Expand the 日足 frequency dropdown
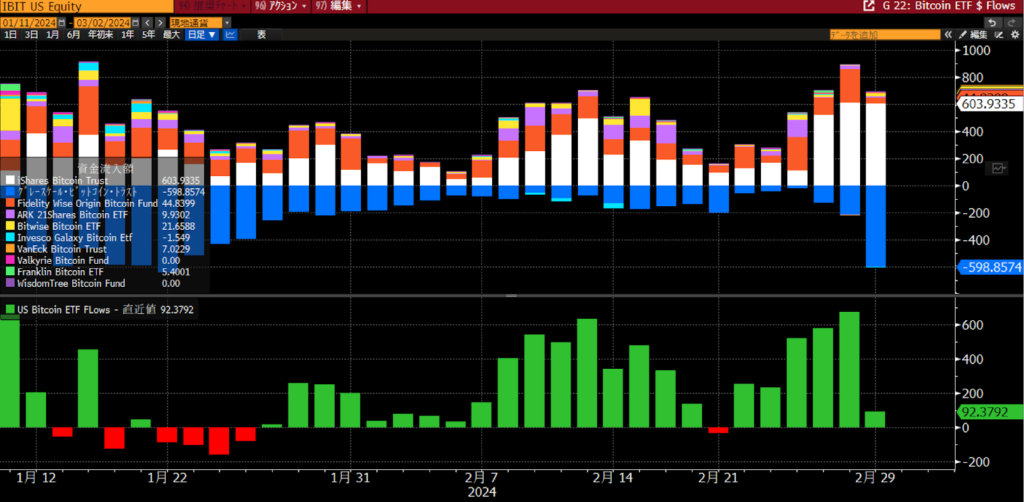This screenshot has width=1024, height=502. [x=203, y=35]
